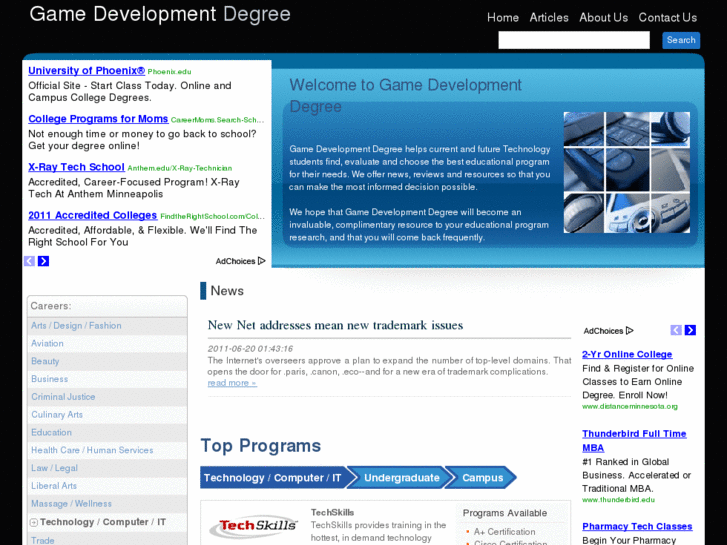This screenshot has width=727, height=545.
Task: Open Arts / Design / Fashion career category
Action: click(x=76, y=326)
